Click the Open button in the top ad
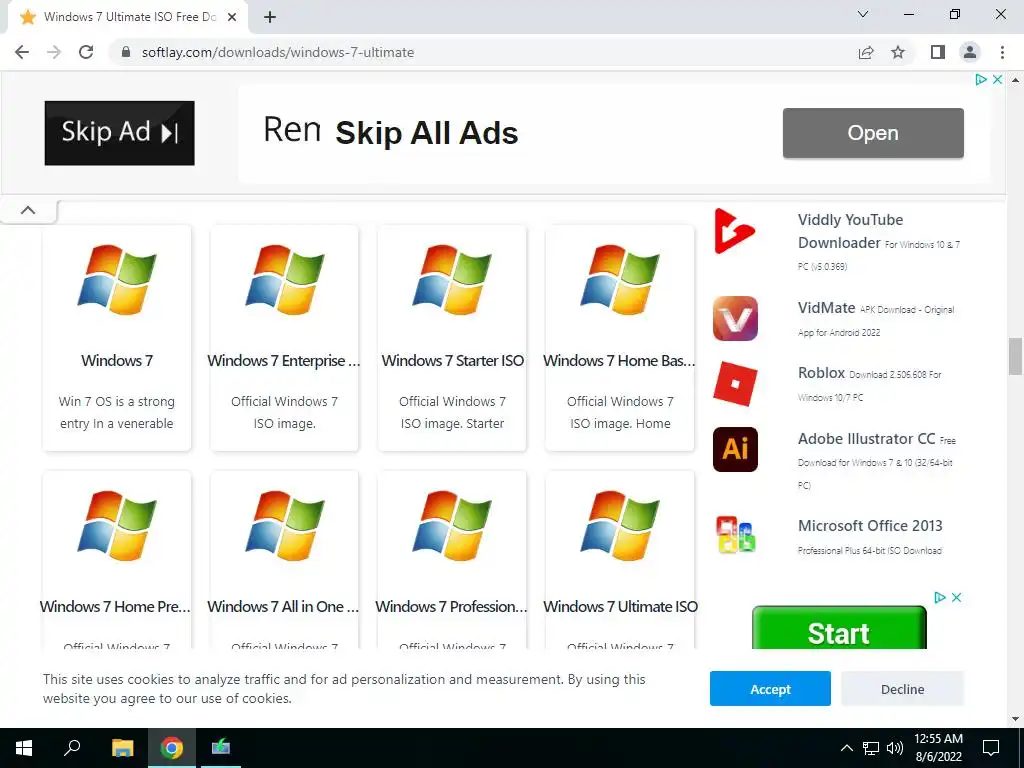 click(873, 133)
